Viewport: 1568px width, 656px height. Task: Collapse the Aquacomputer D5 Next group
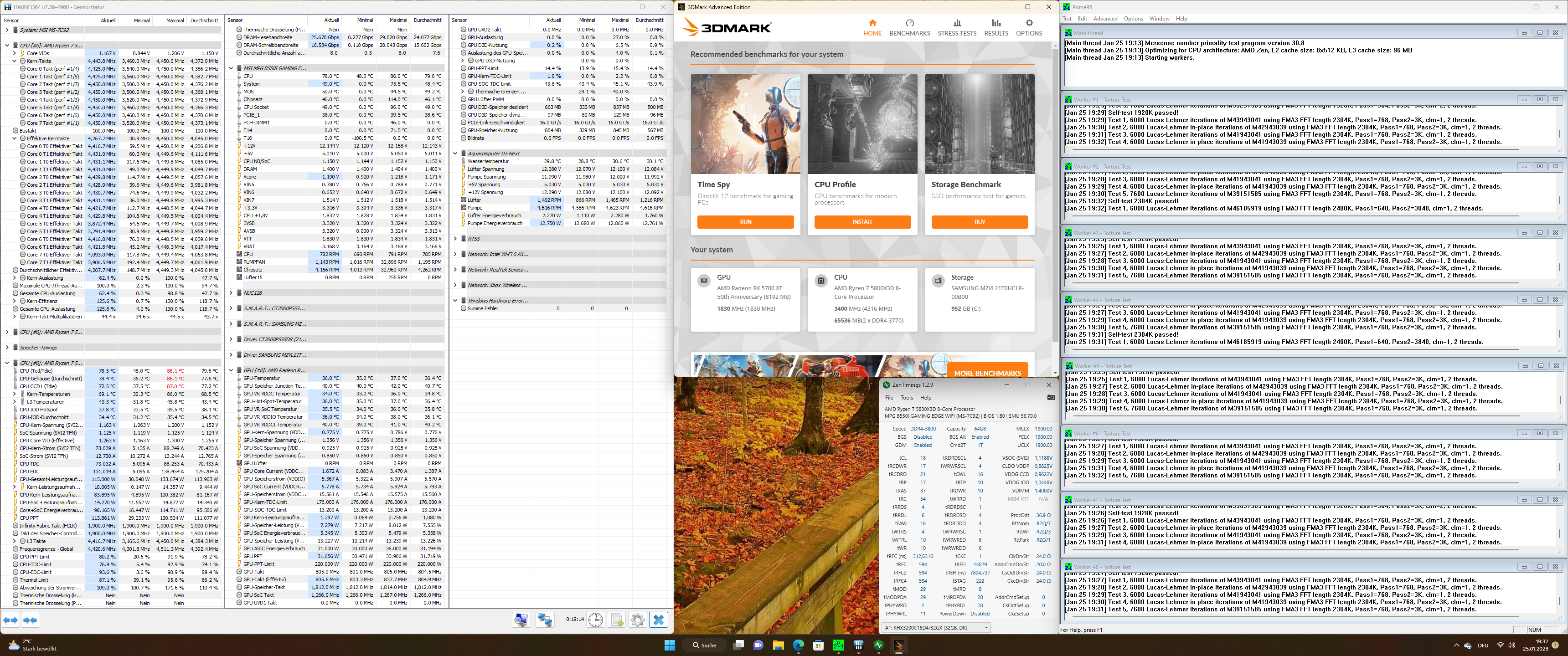(455, 154)
